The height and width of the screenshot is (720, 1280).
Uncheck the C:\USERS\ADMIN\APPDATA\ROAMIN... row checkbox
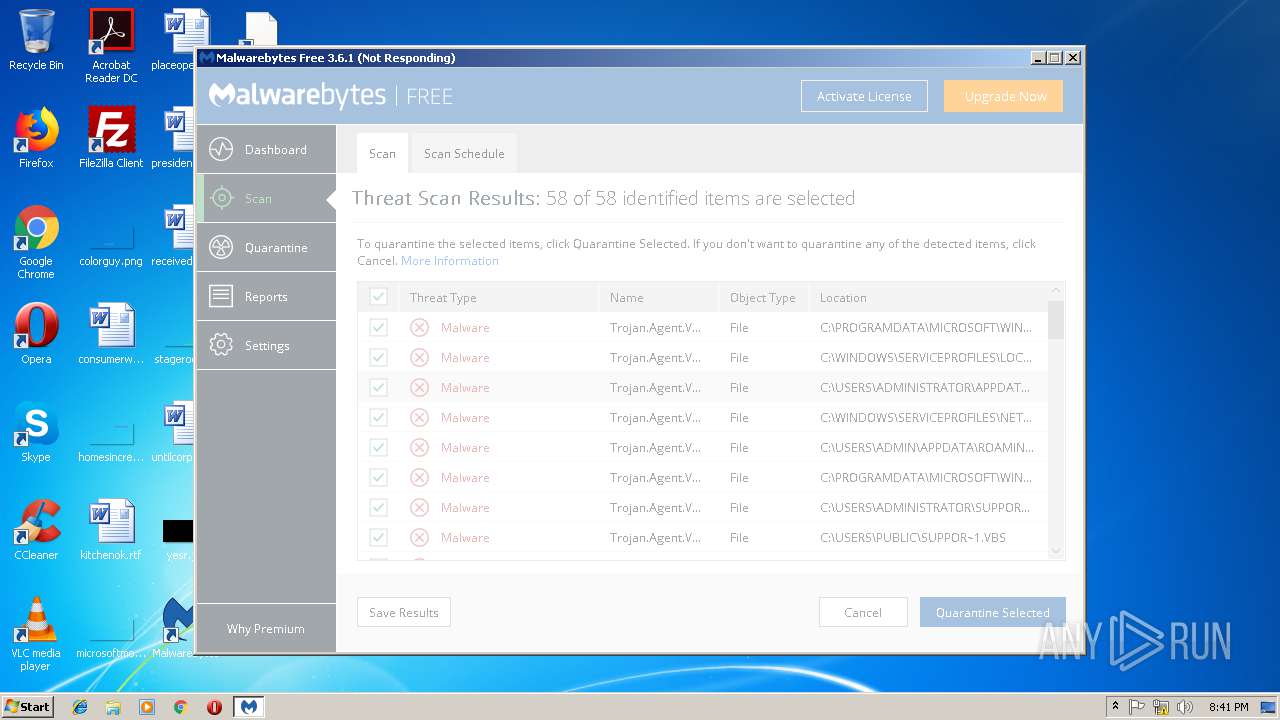pos(378,447)
